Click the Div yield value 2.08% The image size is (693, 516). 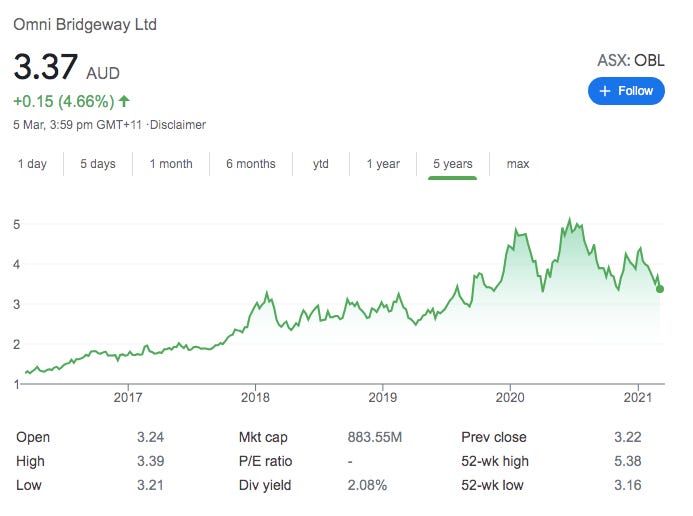point(367,485)
